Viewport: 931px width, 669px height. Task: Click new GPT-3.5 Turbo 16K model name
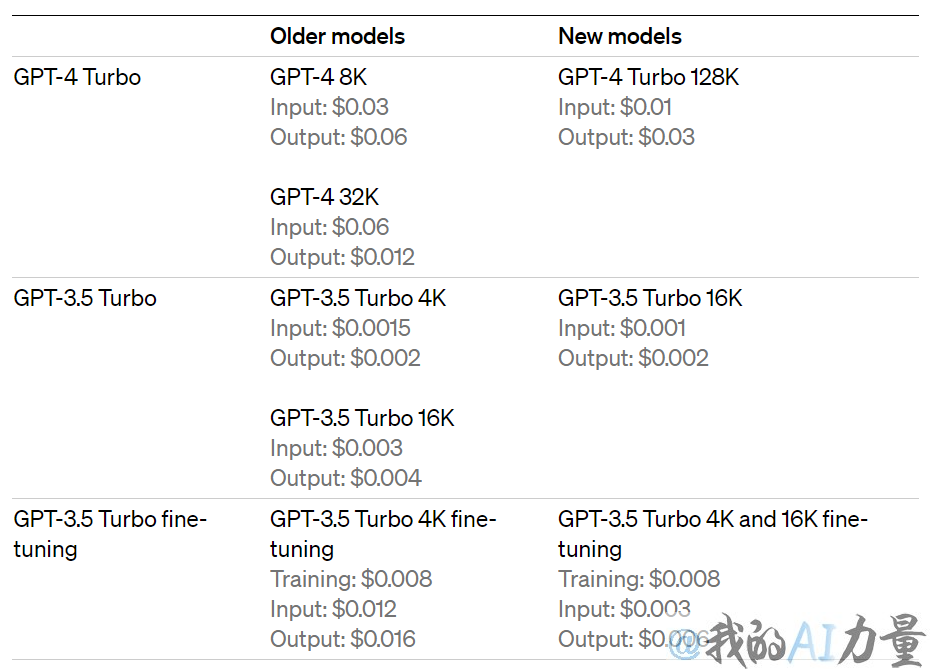[x=650, y=298]
